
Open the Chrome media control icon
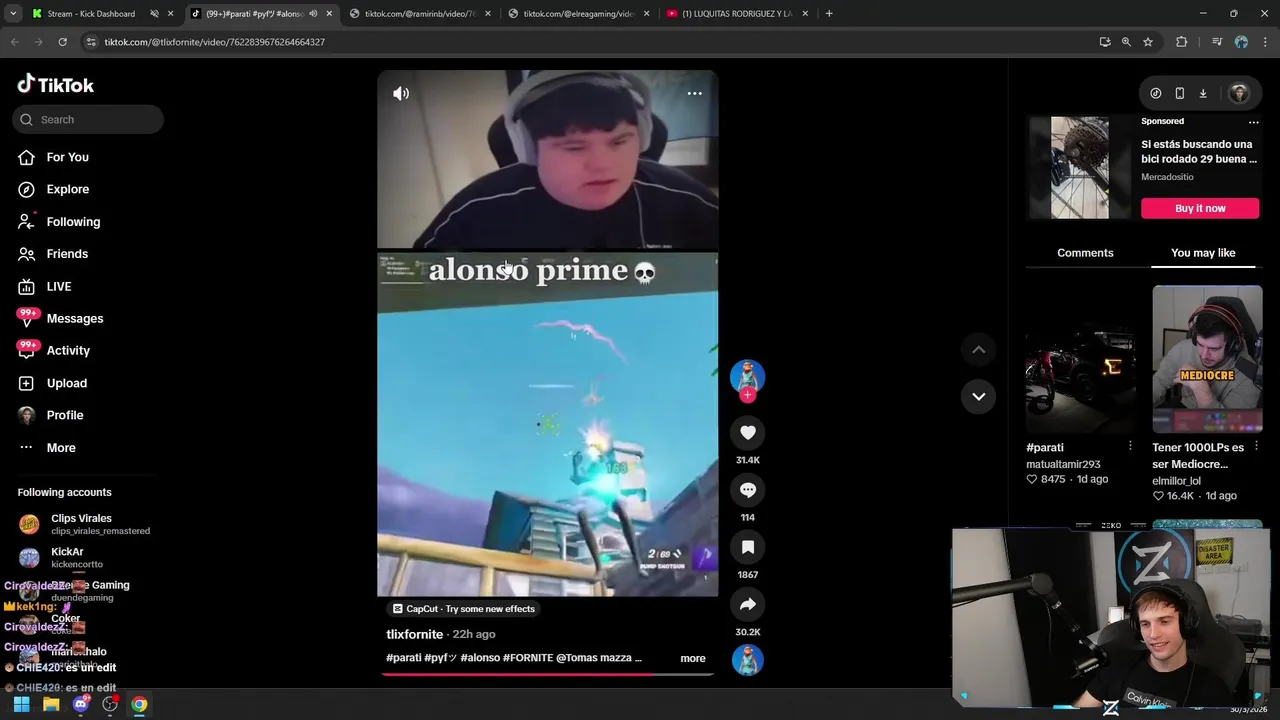tap(1216, 42)
